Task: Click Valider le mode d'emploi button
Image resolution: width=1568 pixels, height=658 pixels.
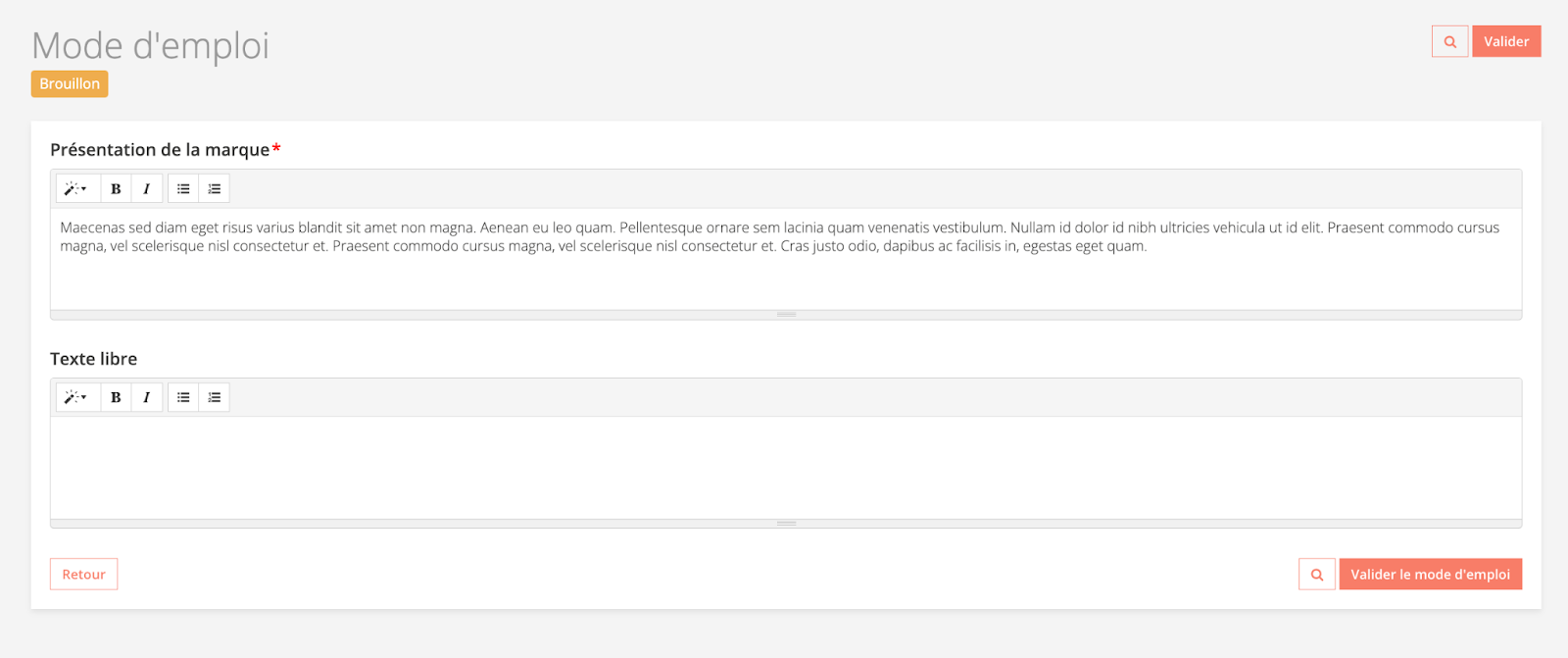Action: (1430, 575)
